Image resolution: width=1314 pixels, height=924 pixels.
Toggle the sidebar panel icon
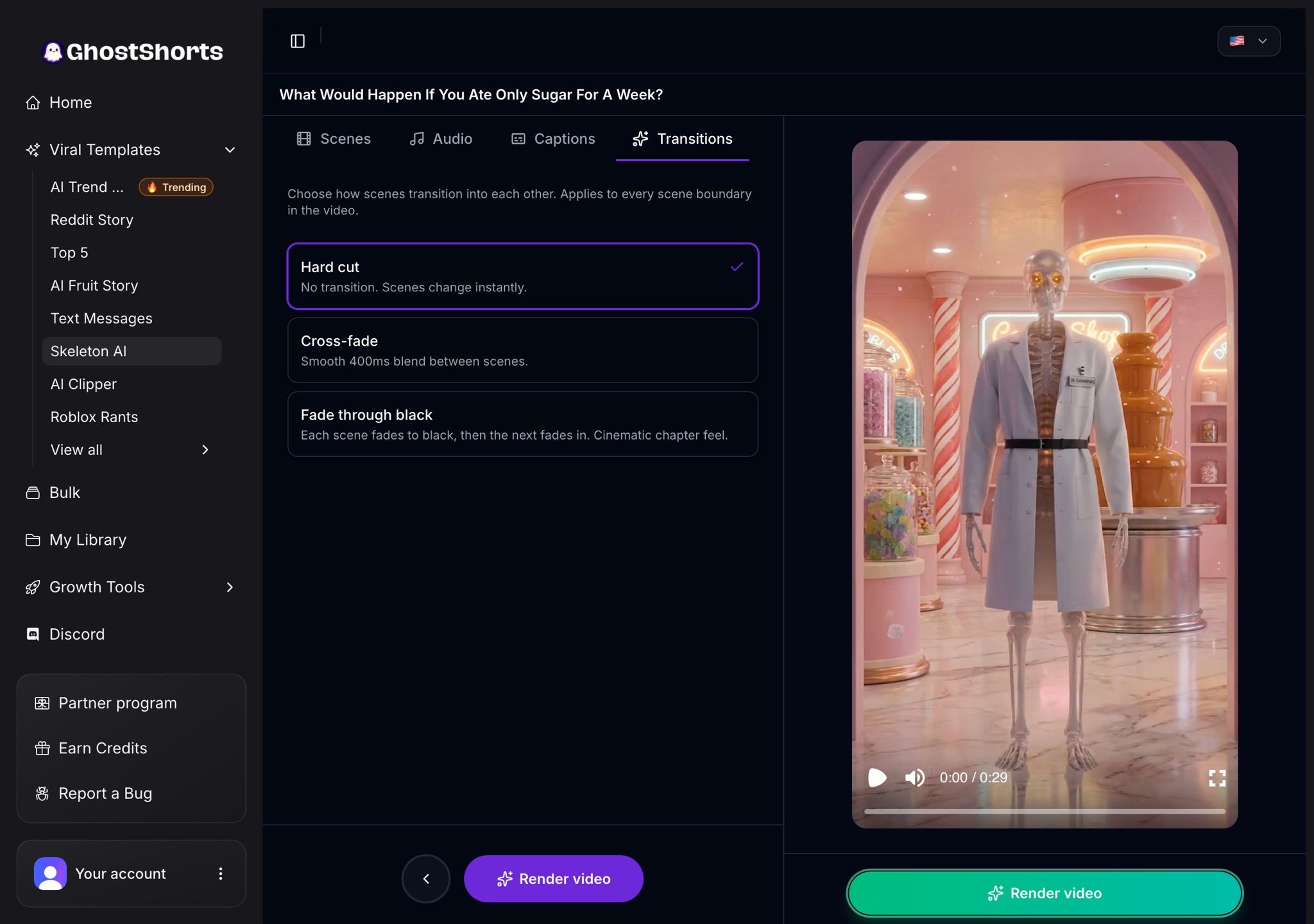point(298,41)
